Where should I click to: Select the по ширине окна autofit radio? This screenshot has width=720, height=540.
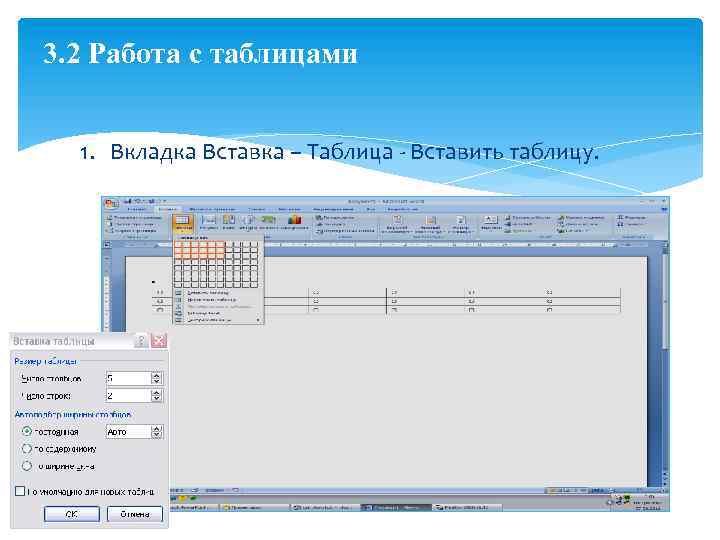click(x=27, y=466)
